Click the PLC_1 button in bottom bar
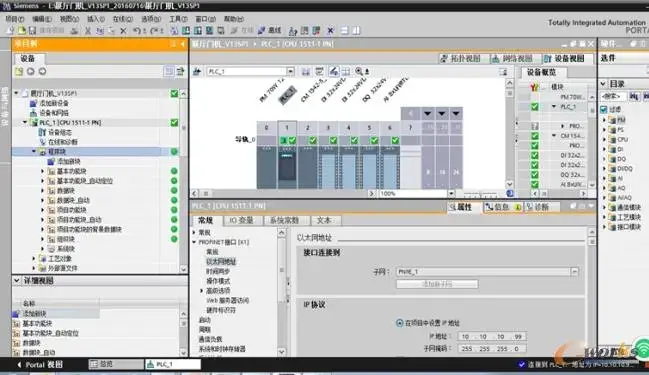Viewport: 649px width, 375px height. pos(173,364)
